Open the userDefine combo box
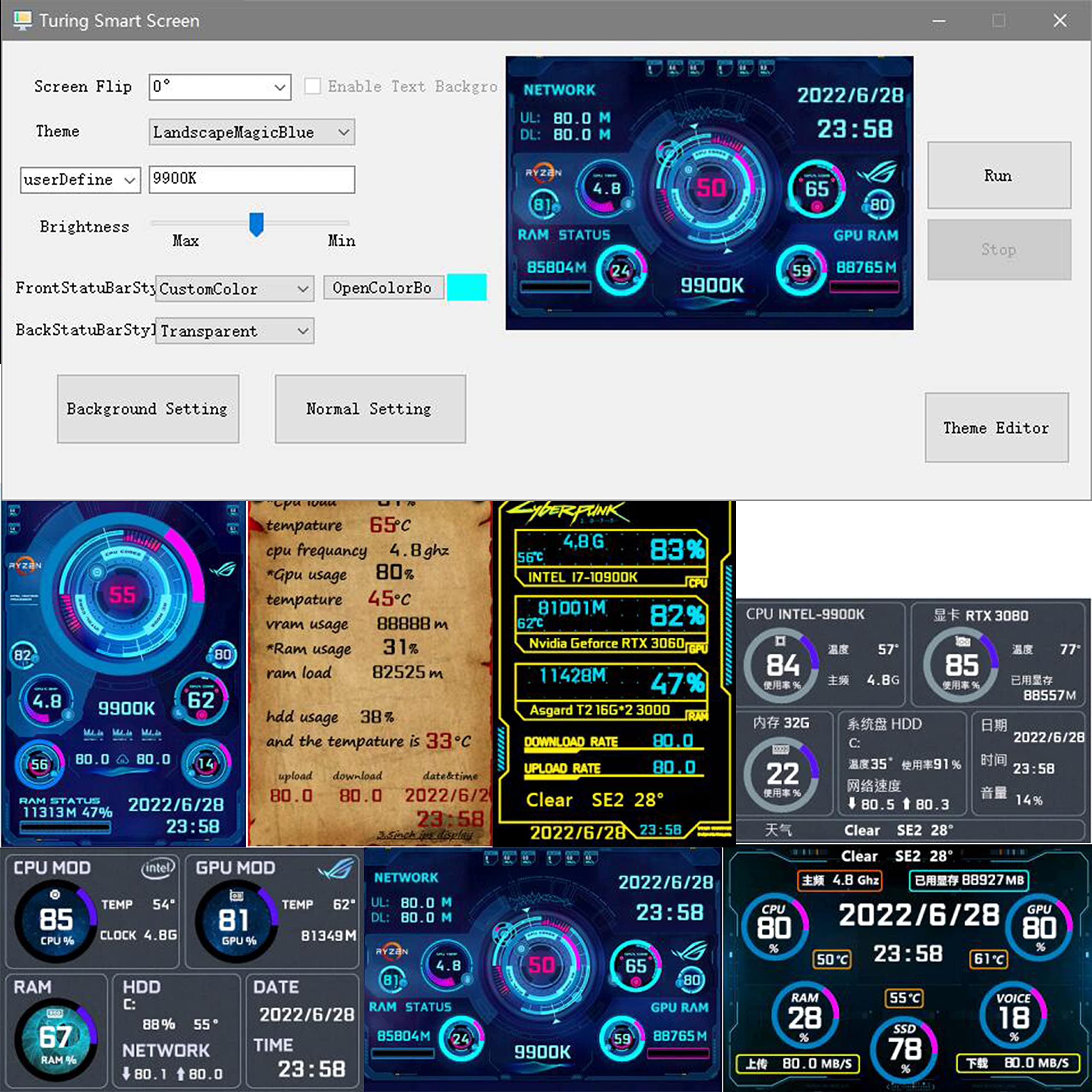1092x1092 pixels. pyautogui.click(x=80, y=180)
